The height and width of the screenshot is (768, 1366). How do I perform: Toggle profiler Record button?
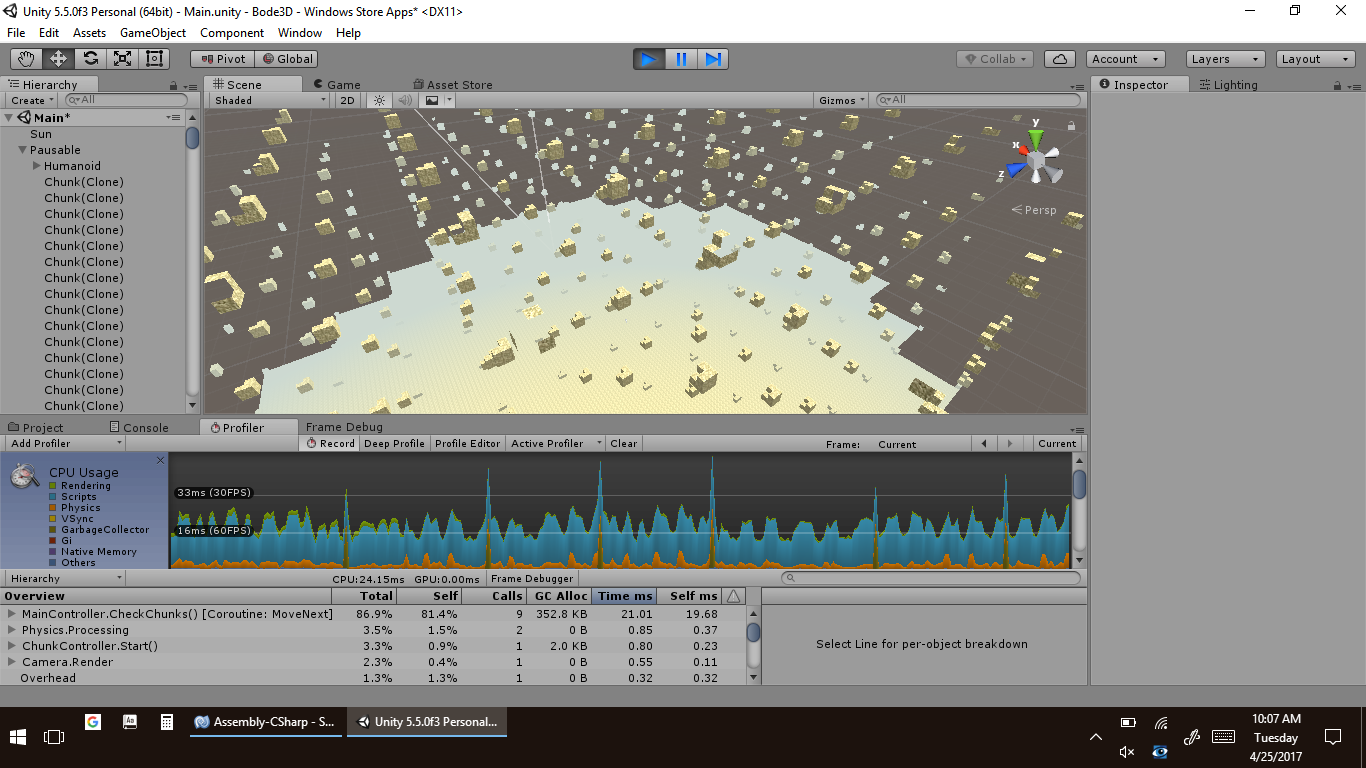[x=330, y=443]
